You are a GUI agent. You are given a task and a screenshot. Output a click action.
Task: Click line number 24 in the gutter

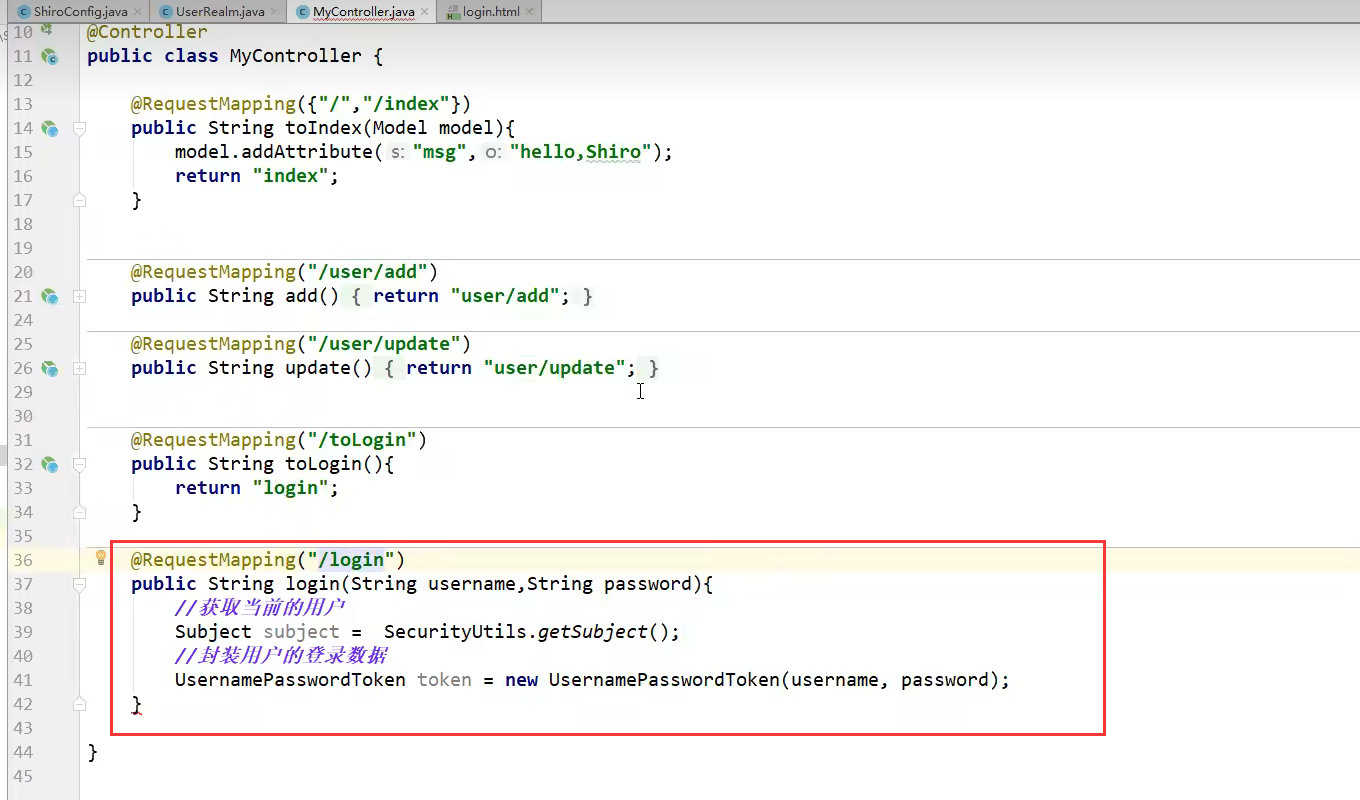[x=23, y=320]
